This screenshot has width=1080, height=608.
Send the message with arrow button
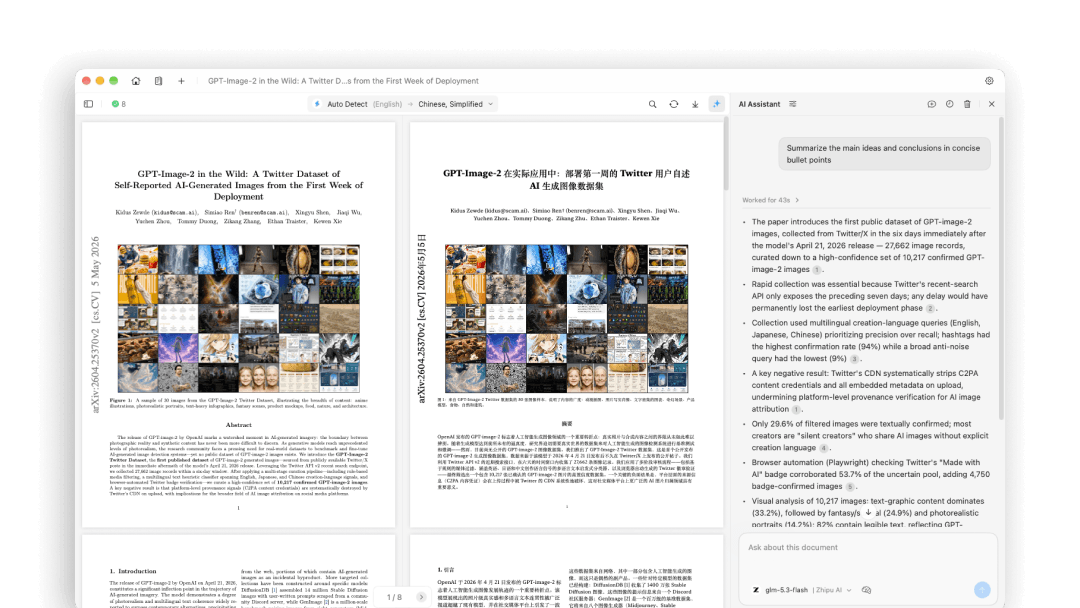pos(982,589)
